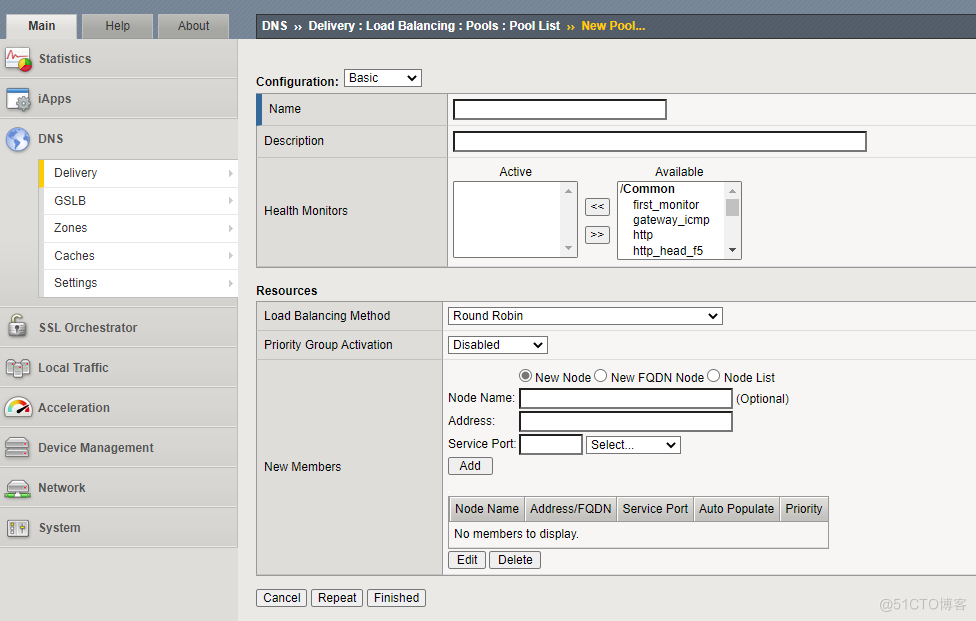976x621 pixels.
Task: Open the Load Balancing Method dropdown
Action: click(x=585, y=316)
